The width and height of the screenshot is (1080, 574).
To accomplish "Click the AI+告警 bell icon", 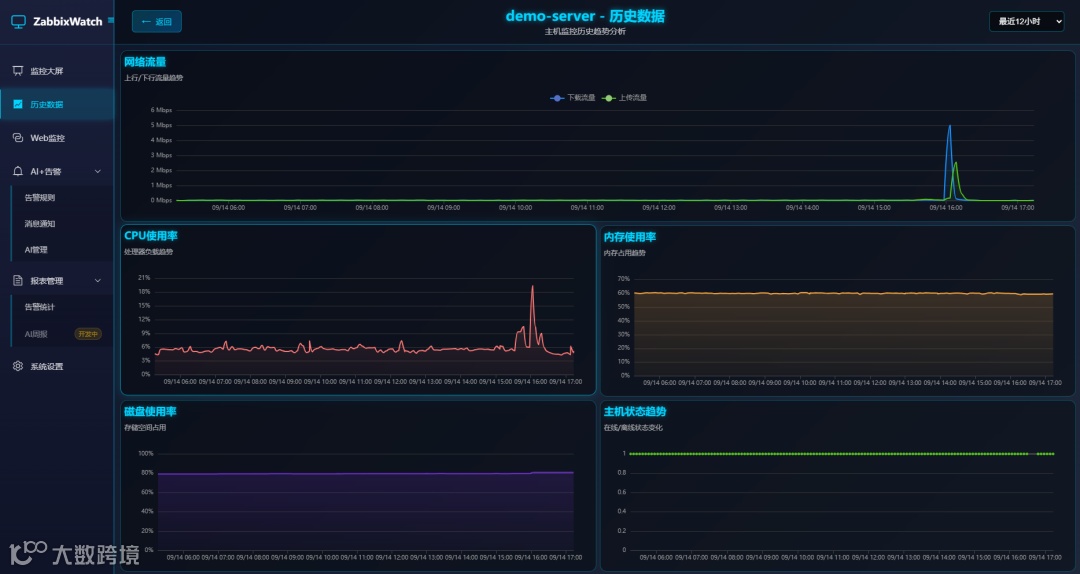I will pyautogui.click(x=18, y=171).
